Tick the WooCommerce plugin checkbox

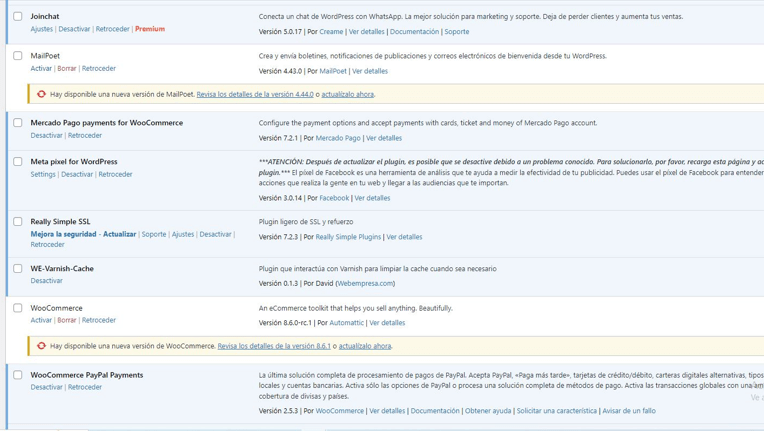click(18, 308)
